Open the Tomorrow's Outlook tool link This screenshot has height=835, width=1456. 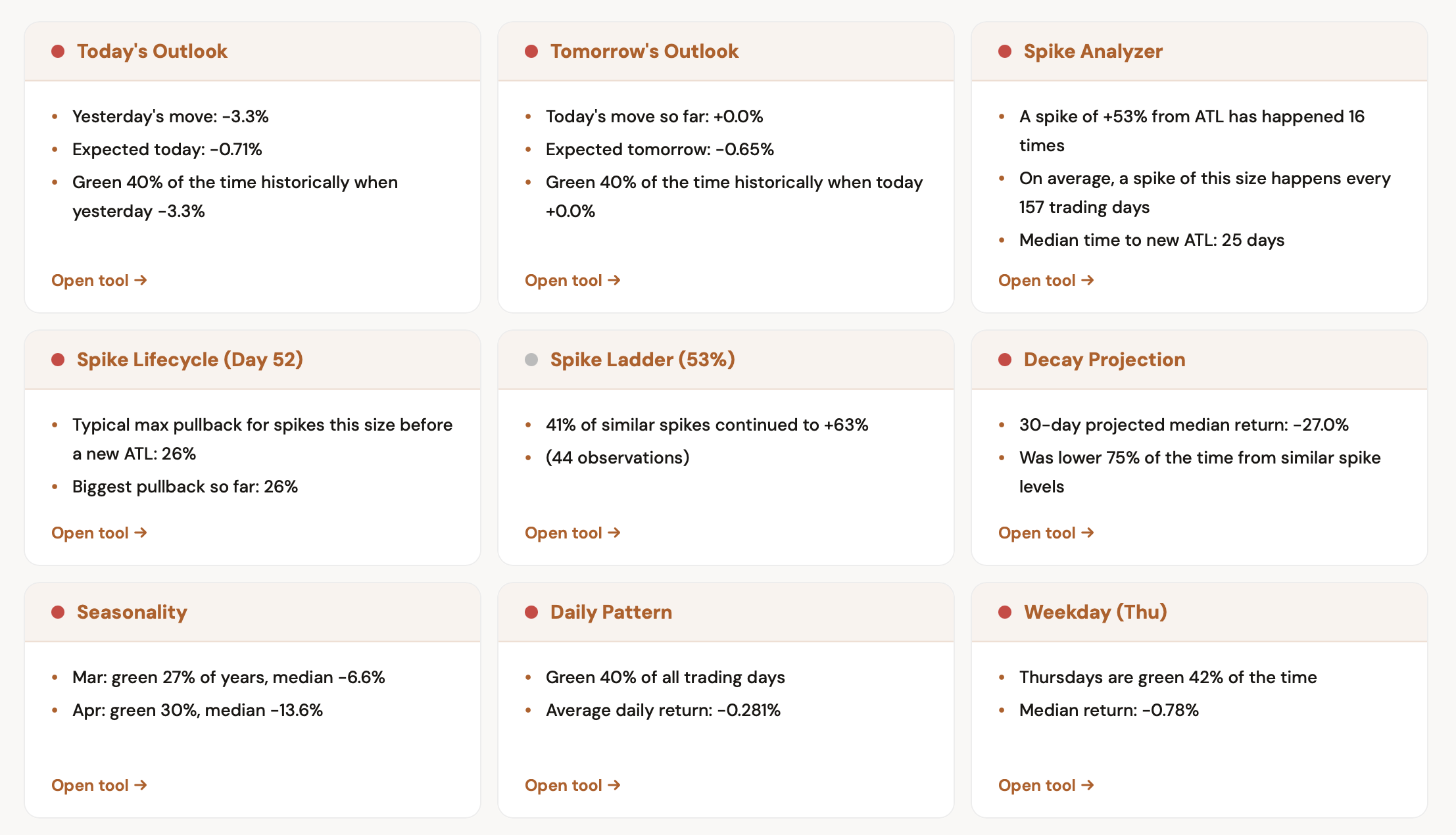[x=572, y=281]
